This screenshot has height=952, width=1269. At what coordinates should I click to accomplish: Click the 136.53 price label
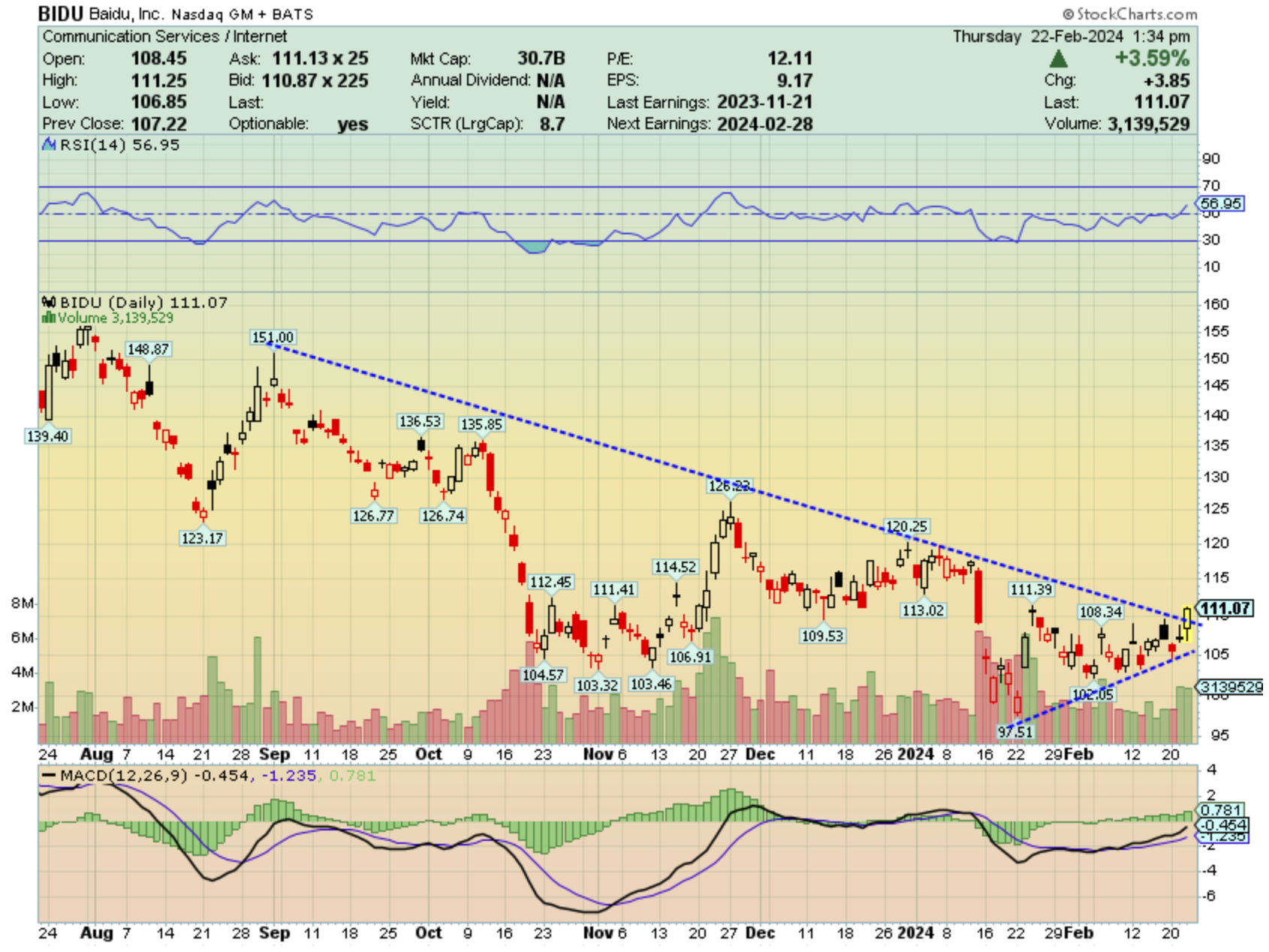click(420, 421)
